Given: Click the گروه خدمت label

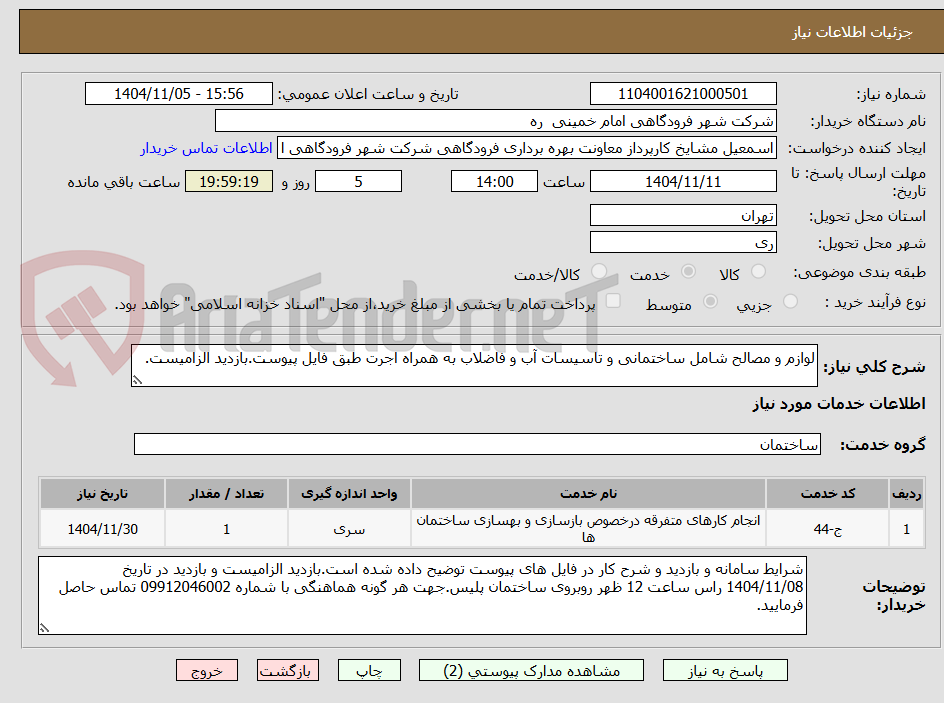Looking at the screenshot, I should click(883, 445).
